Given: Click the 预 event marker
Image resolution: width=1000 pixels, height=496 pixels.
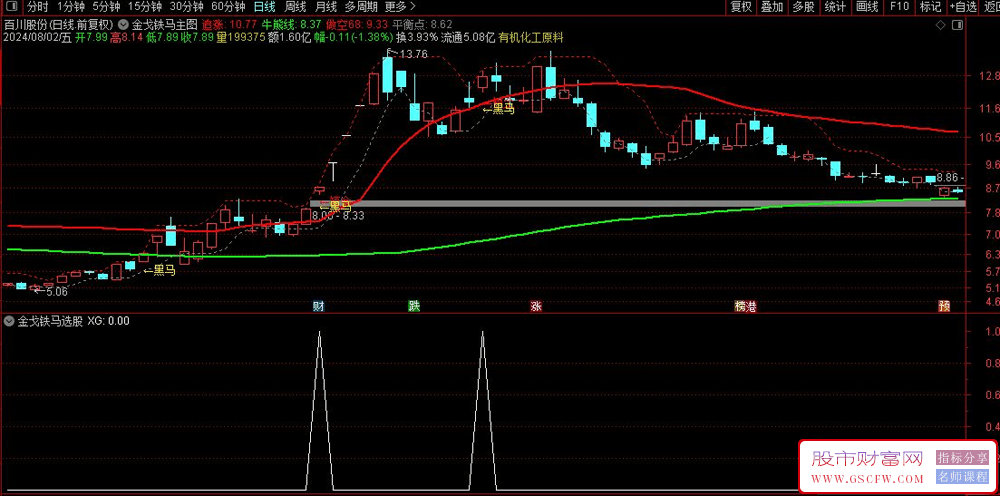Looking at the screenshot, I should [x=945, y=307].
